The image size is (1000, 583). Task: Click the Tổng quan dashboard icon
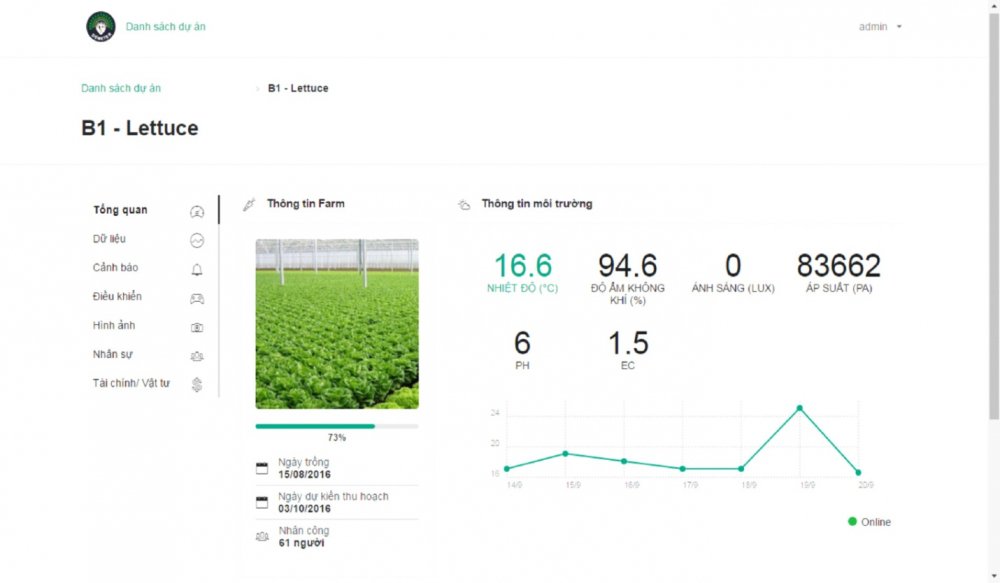[197, 211]
